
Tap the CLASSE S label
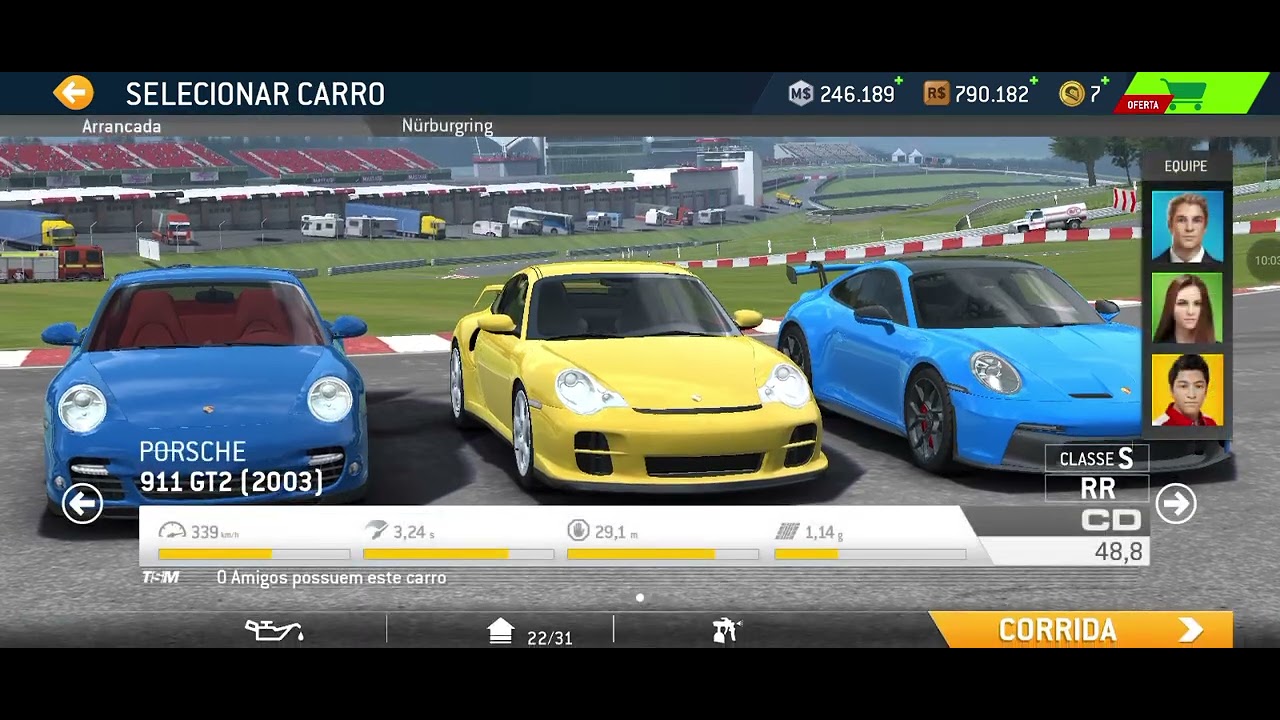click(1097, 459)
